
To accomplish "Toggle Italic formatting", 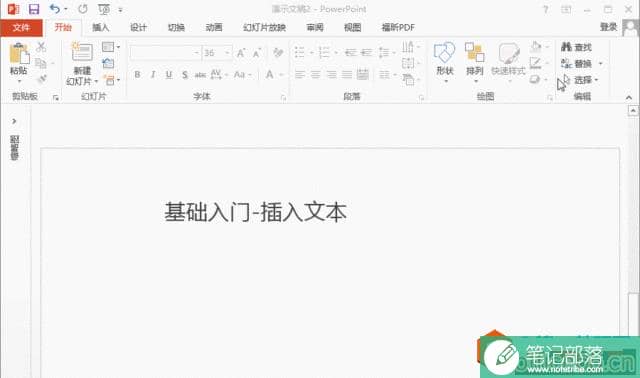I will pyautogui.click(x=153, y=74).
